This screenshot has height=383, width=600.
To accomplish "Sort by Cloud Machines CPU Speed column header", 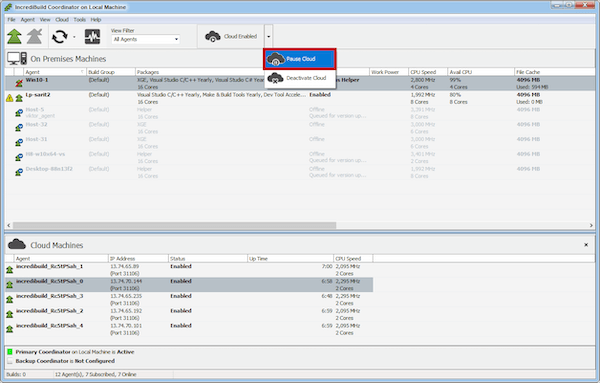I will pos(353,259).
